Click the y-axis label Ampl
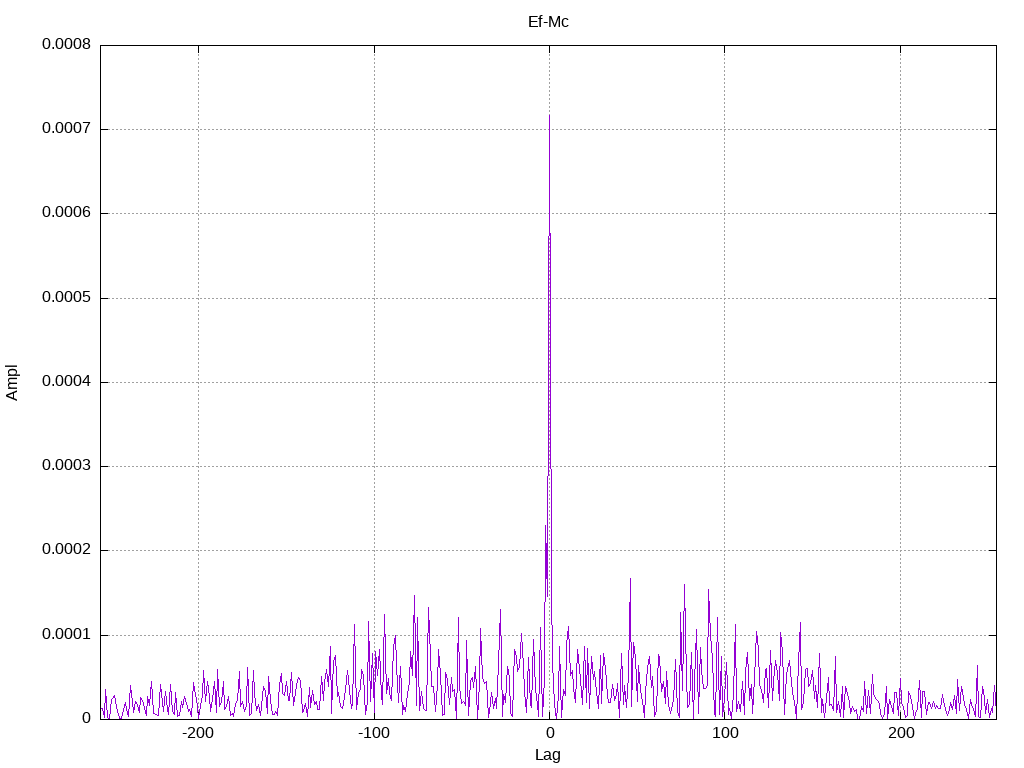The height and width of the screenshot is (768, 1024). [12, 382]
